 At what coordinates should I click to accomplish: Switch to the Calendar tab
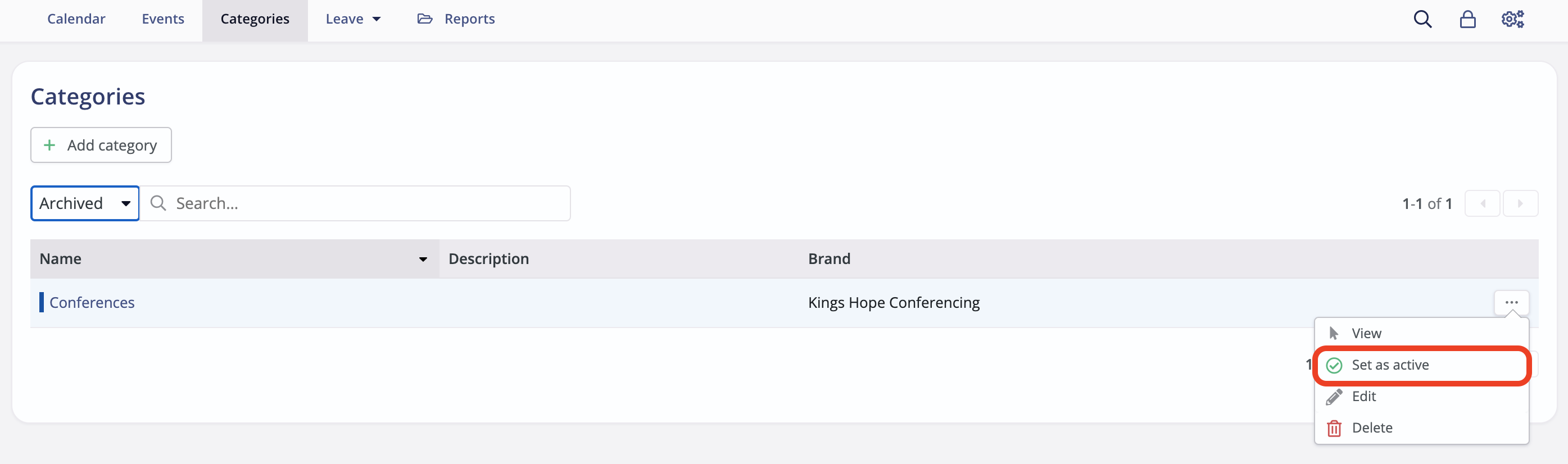pos(76,19)
